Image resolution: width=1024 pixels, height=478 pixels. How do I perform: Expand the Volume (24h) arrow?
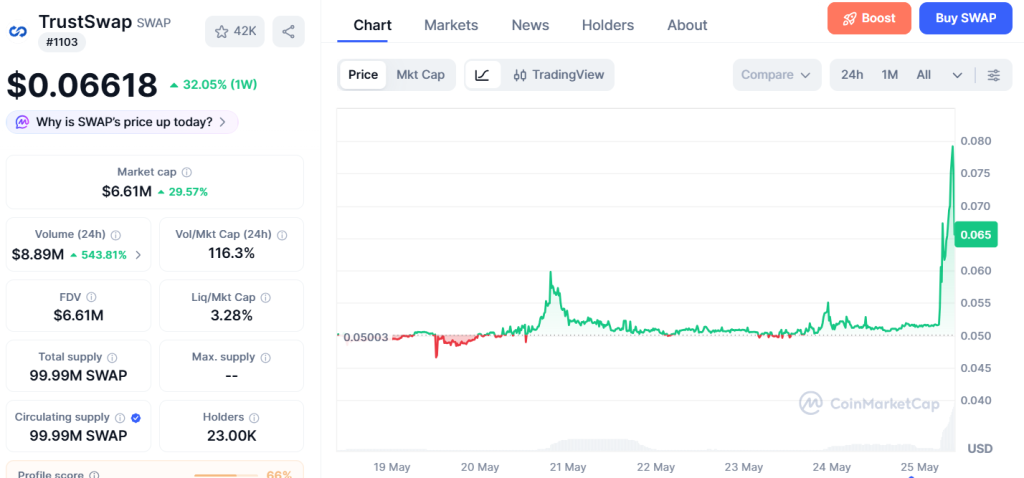coord(138,255)
